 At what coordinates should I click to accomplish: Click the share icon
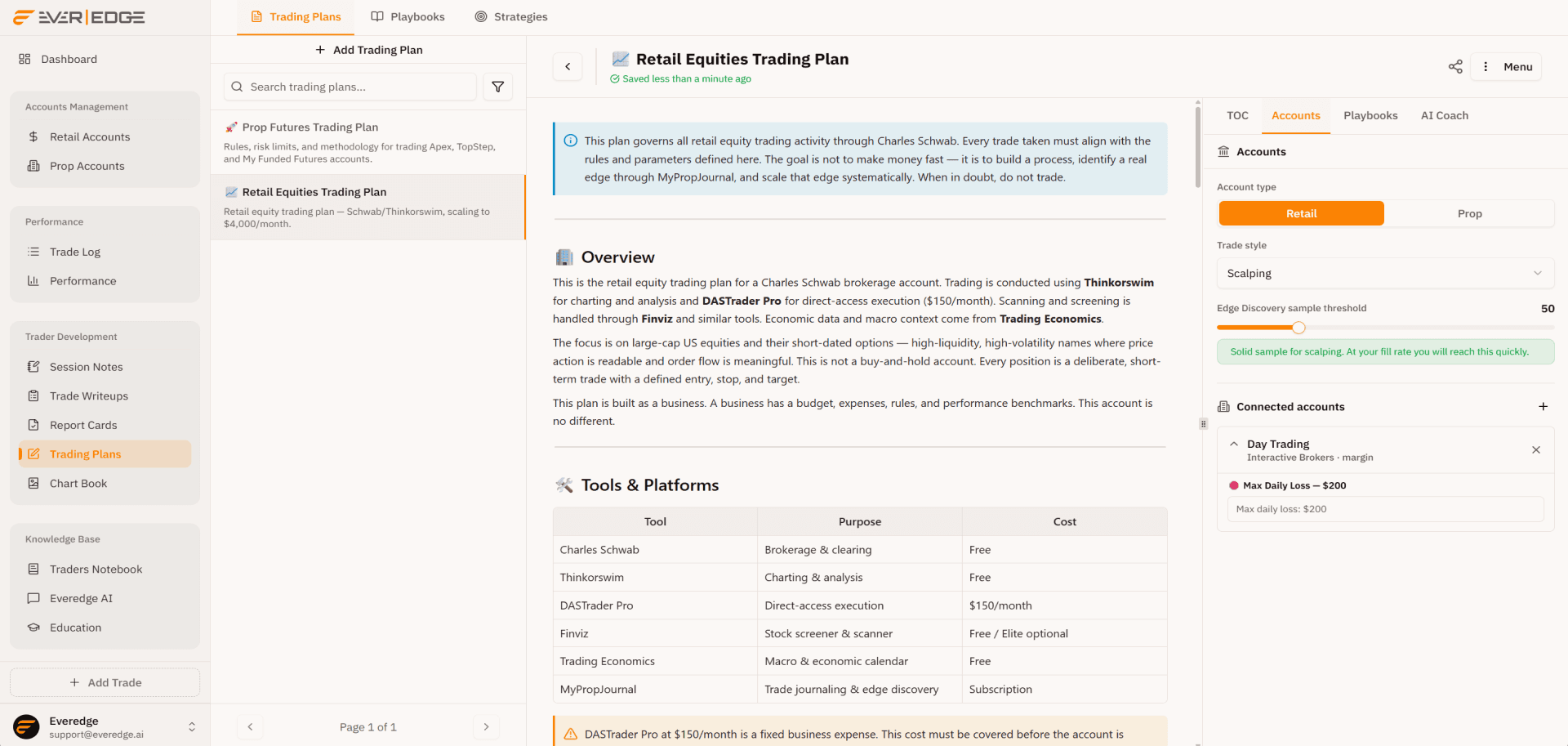click(1455, 67)
